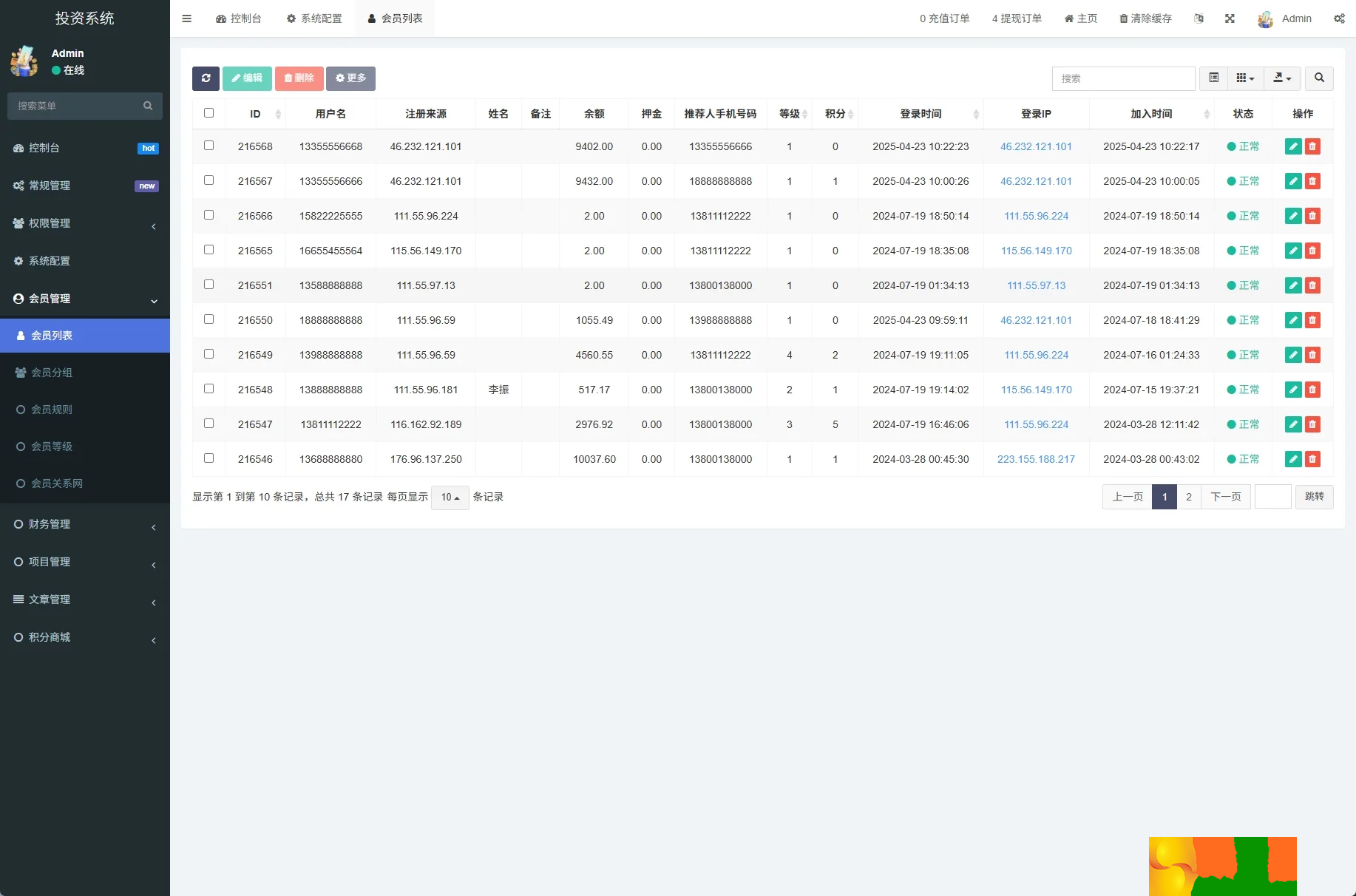The image size is (1356, 896).
Task: Click the green edit icon for member 216568
Action: click(1293, 146)
